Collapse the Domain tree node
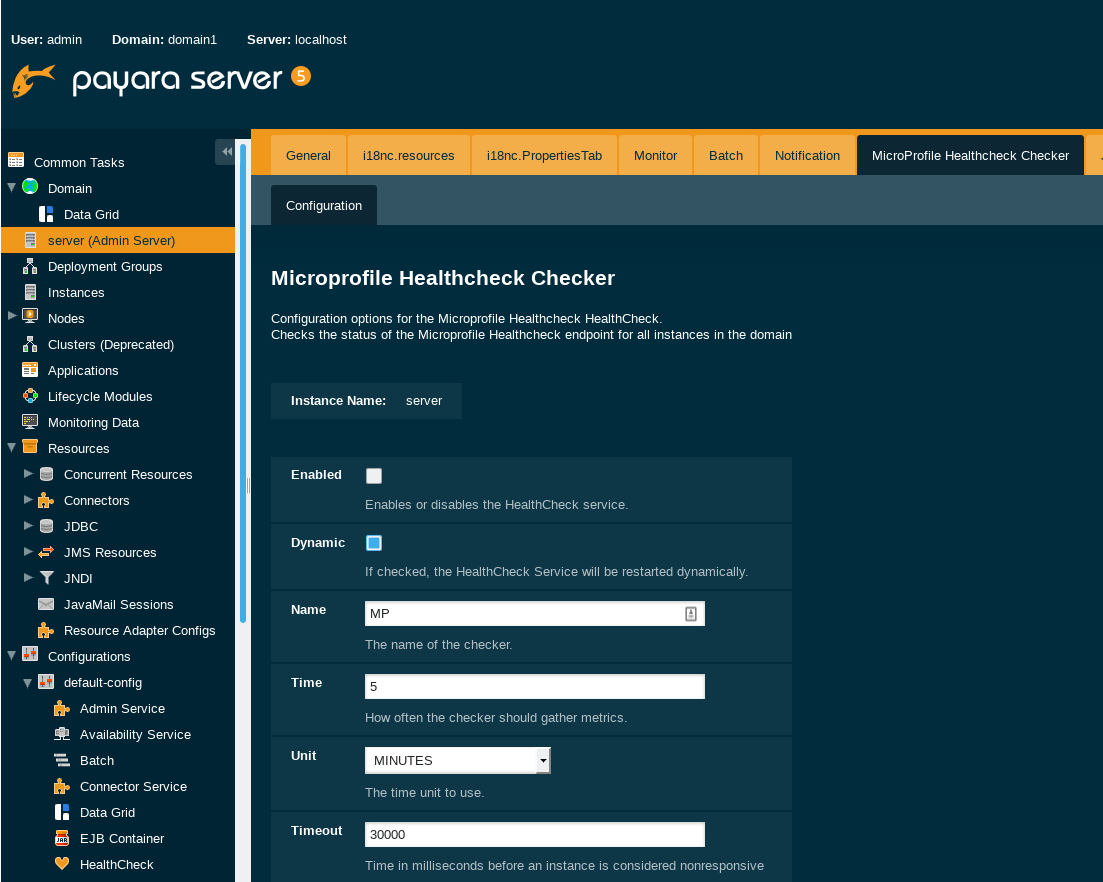This screenshot has width=1103, height=882. point(12,187)
